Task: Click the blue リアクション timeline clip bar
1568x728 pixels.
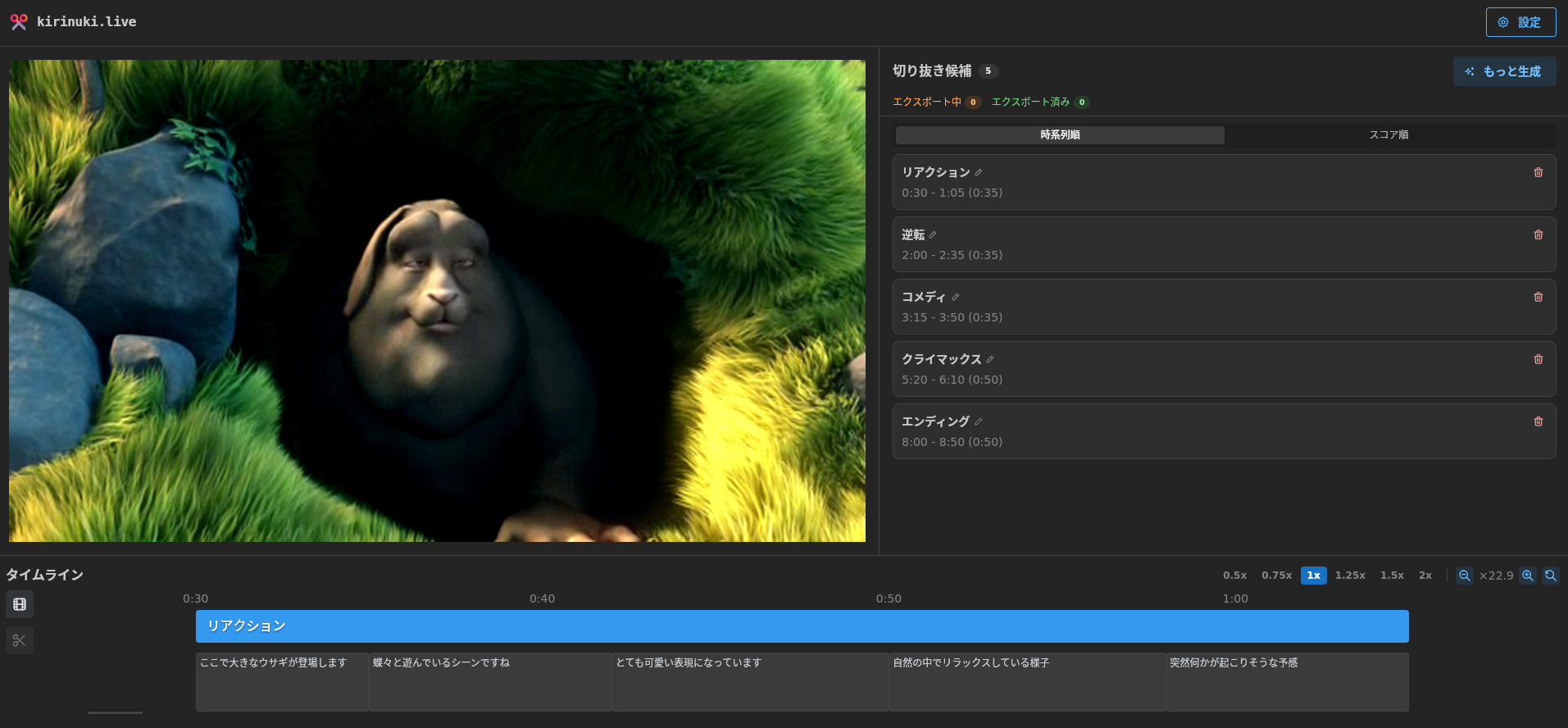Action: coord(802,626)
